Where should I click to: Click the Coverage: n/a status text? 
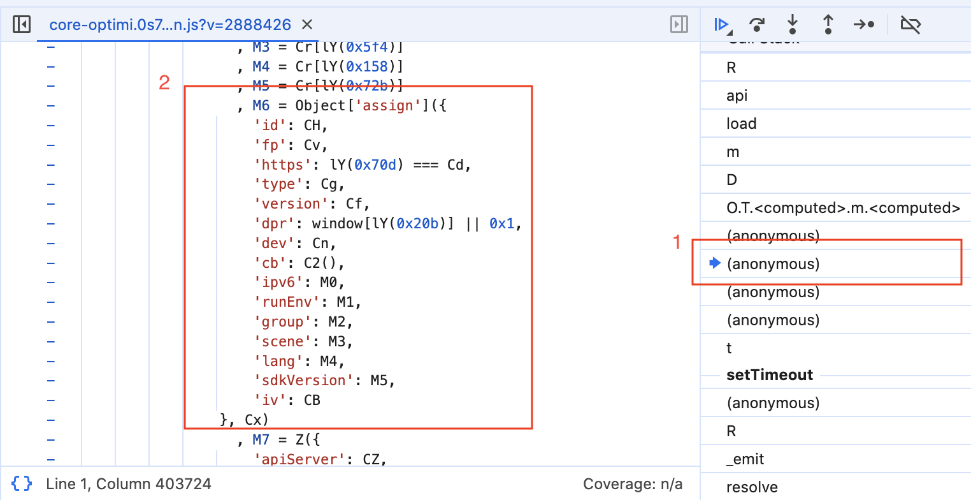(x=633, y=484)
